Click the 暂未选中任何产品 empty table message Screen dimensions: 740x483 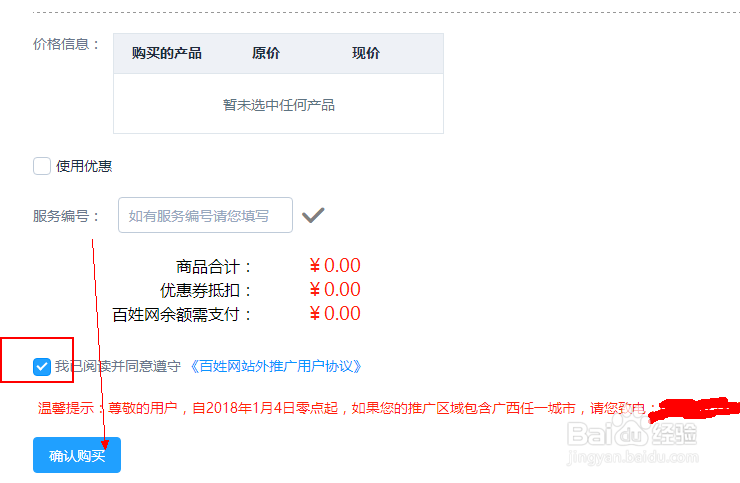click(x=278, y=104)
